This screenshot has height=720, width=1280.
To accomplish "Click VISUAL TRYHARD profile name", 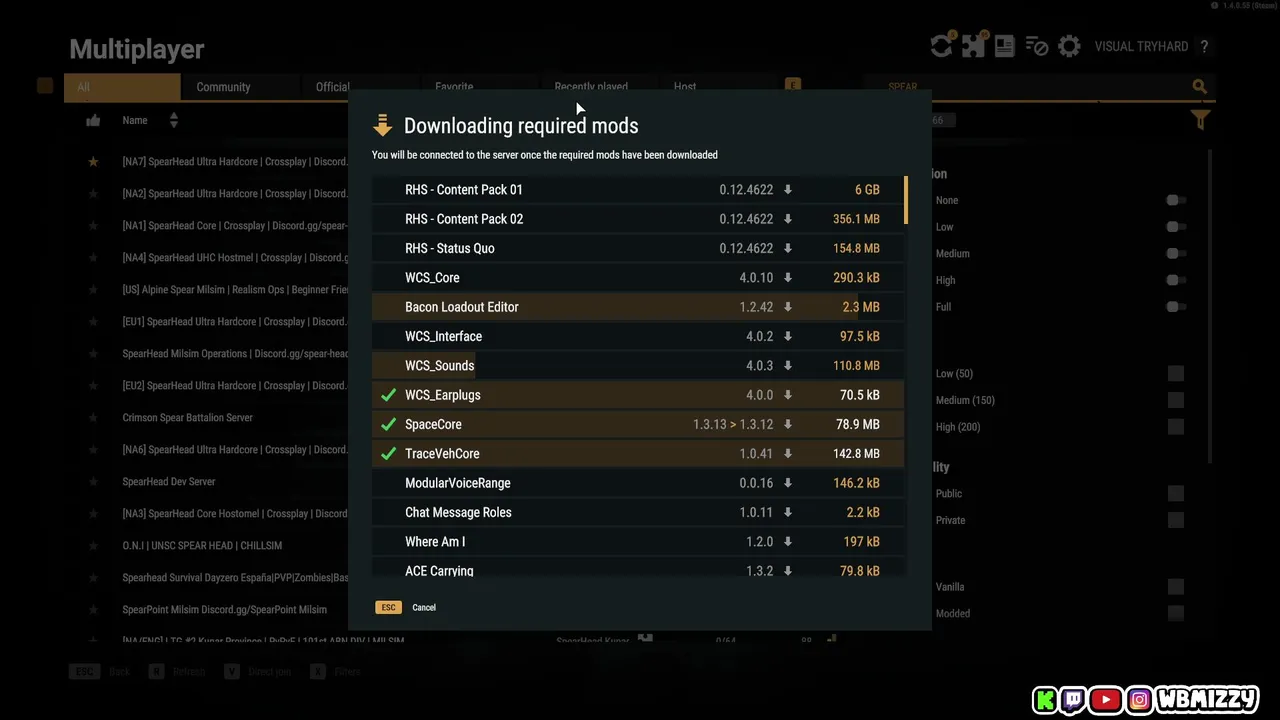I will click(x=1141, y=47).
